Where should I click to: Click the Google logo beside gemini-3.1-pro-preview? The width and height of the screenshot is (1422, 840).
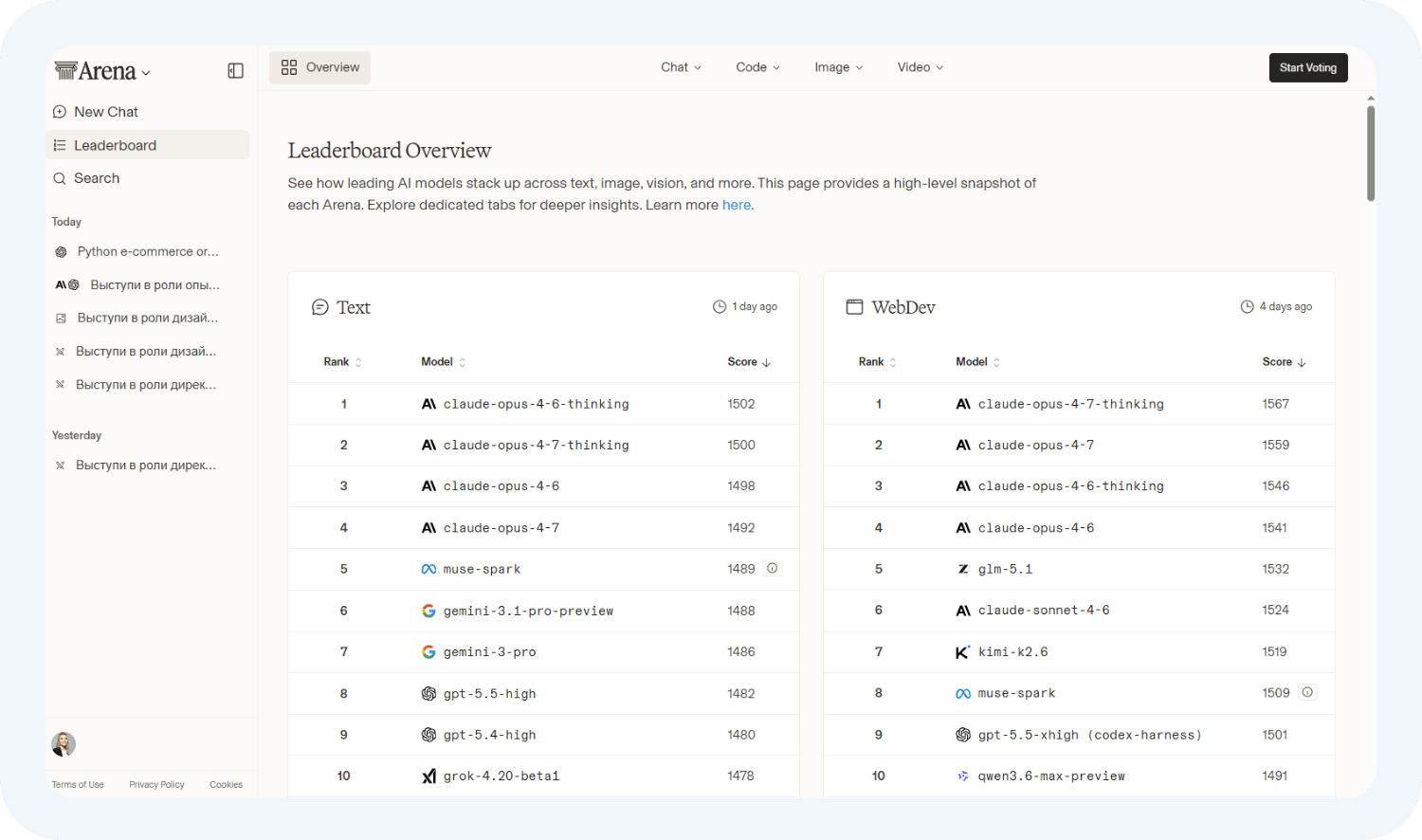pyautogui.click(x=428, y=611)
